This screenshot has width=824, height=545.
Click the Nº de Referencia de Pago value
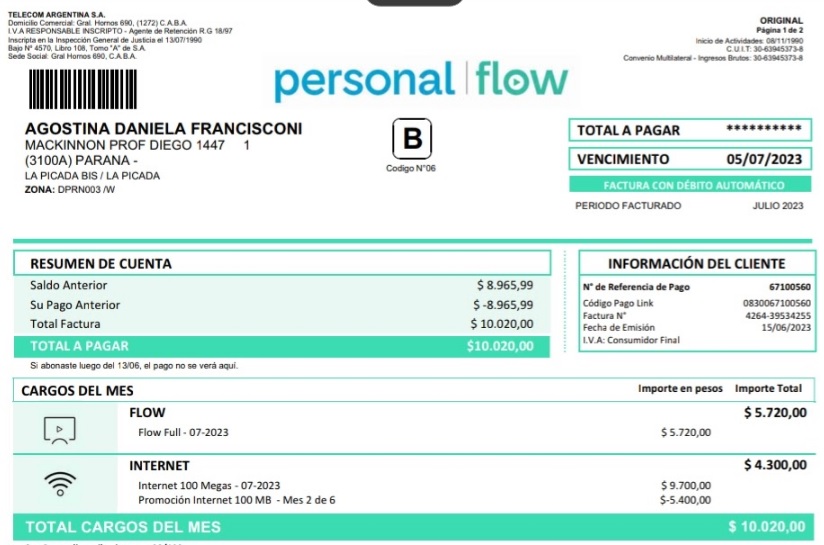789,288
